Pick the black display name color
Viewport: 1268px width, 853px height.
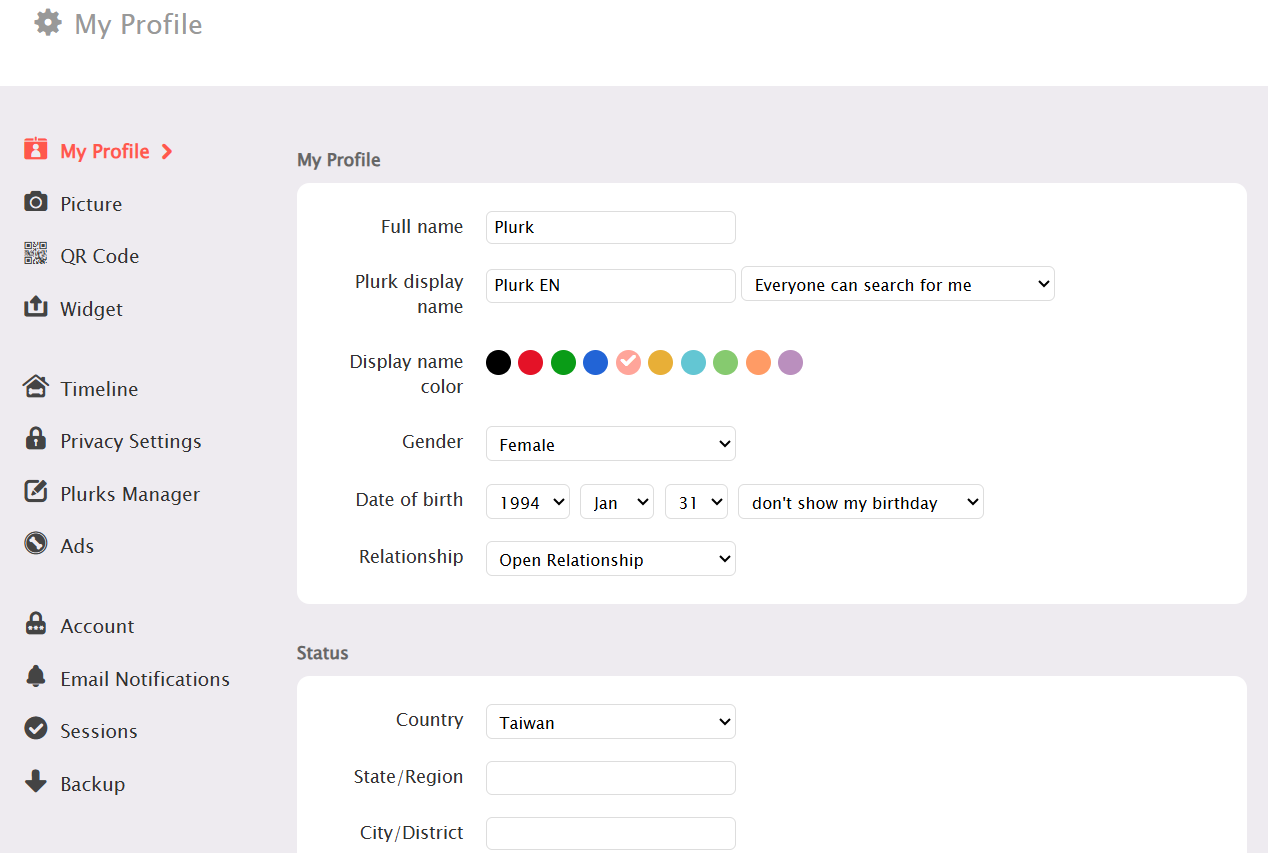click(x=498, y=362)
